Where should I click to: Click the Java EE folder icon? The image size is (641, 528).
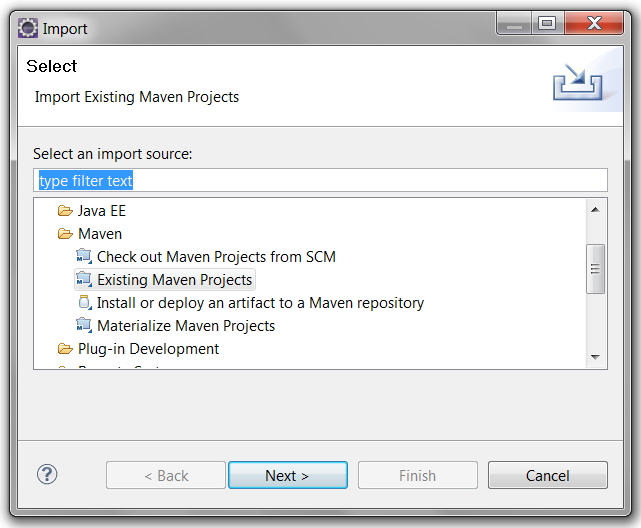pos(65,211)
